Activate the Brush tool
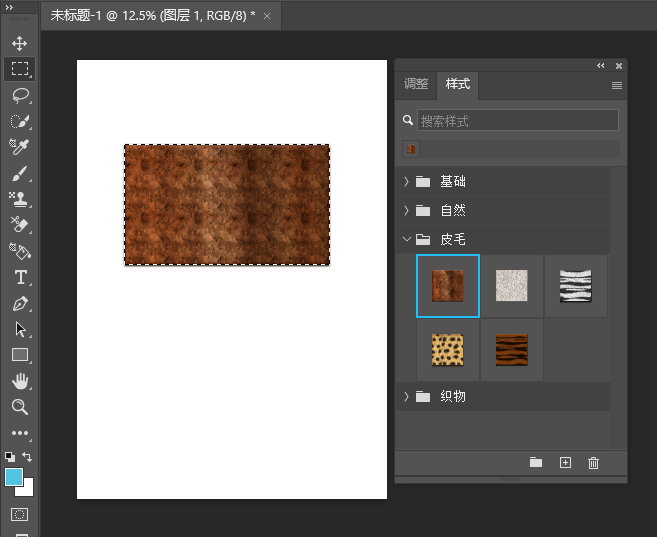 coord(20,173)
